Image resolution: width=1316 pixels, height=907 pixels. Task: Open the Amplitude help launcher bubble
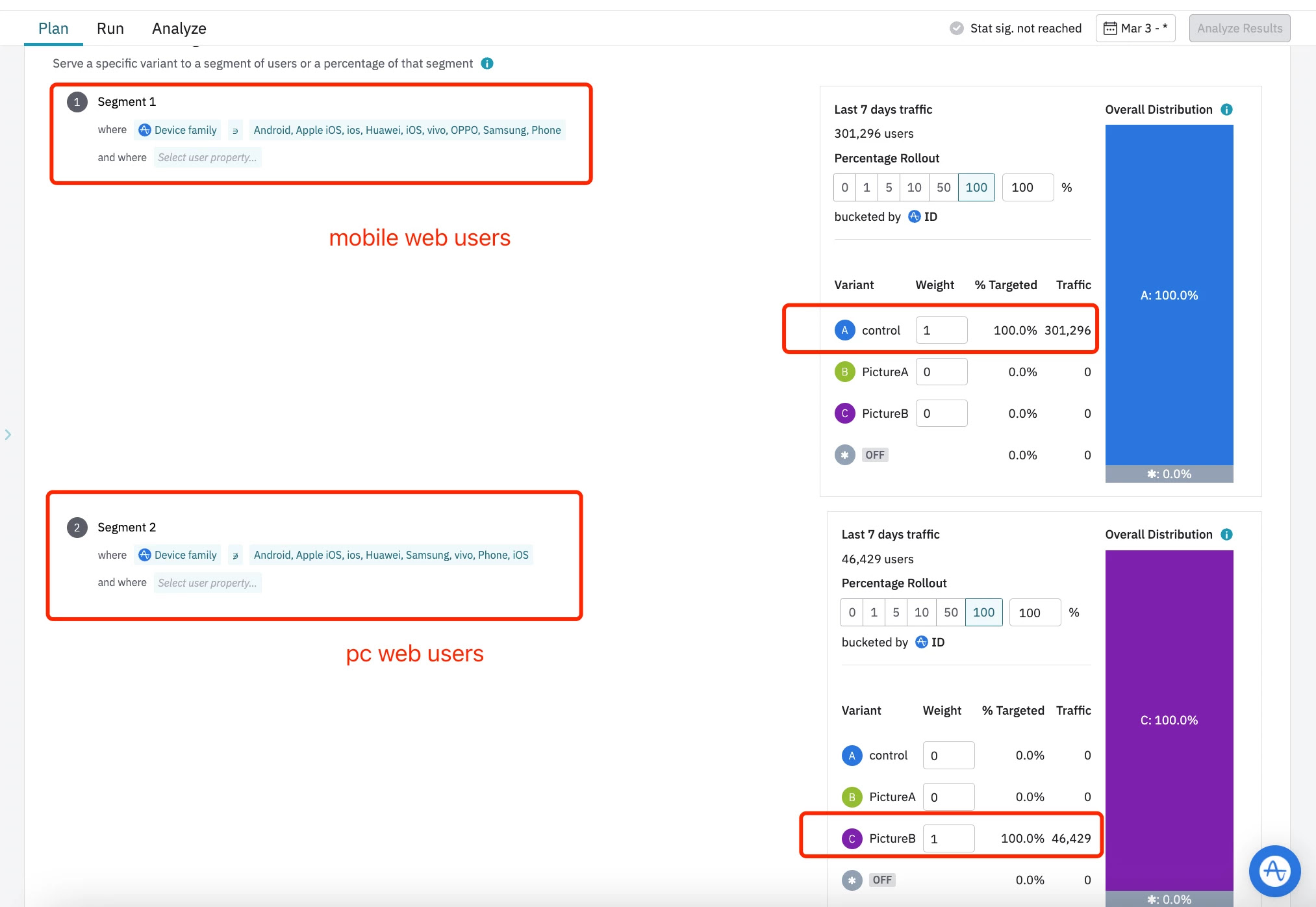1274,871
